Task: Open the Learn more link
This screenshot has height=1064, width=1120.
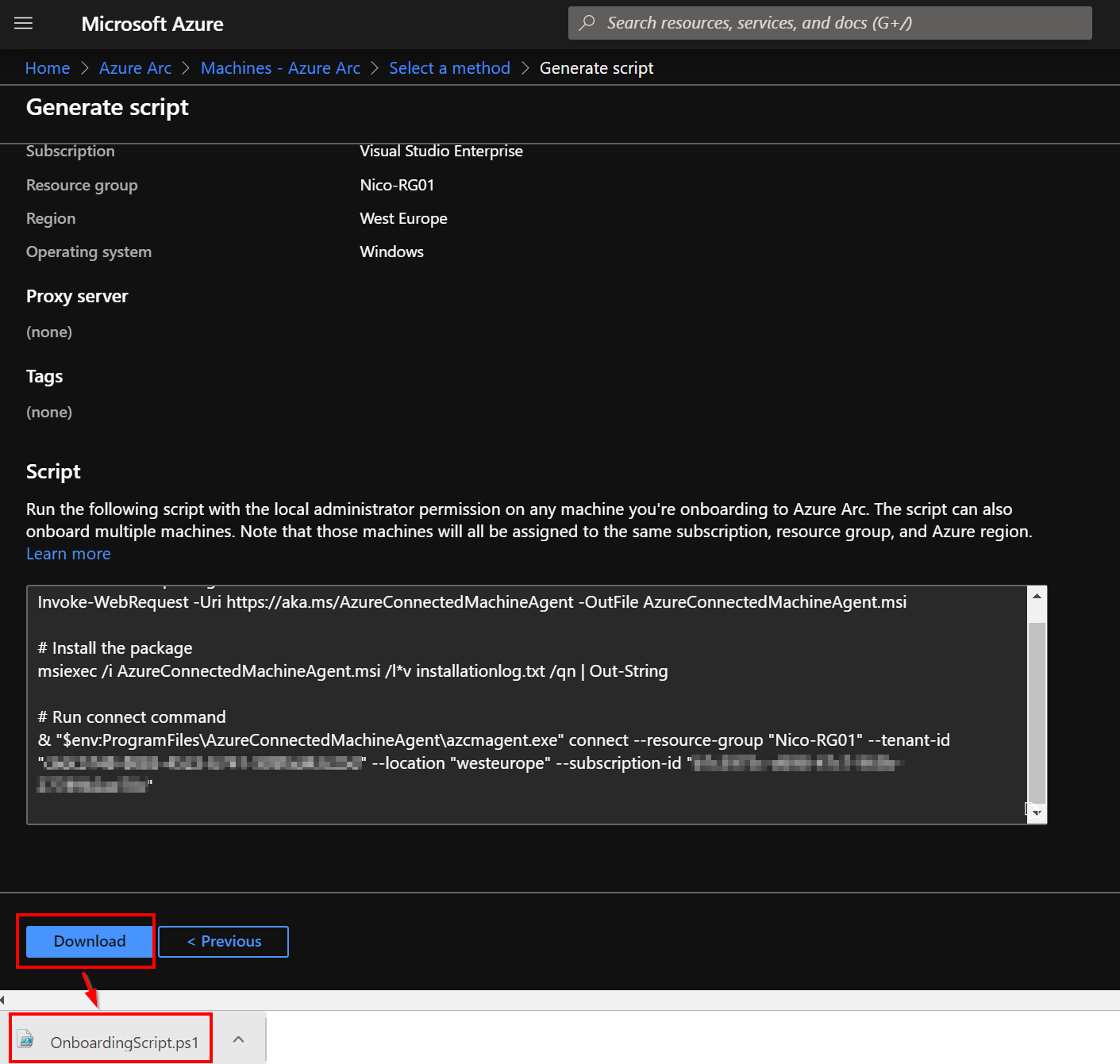Action: 68,554
